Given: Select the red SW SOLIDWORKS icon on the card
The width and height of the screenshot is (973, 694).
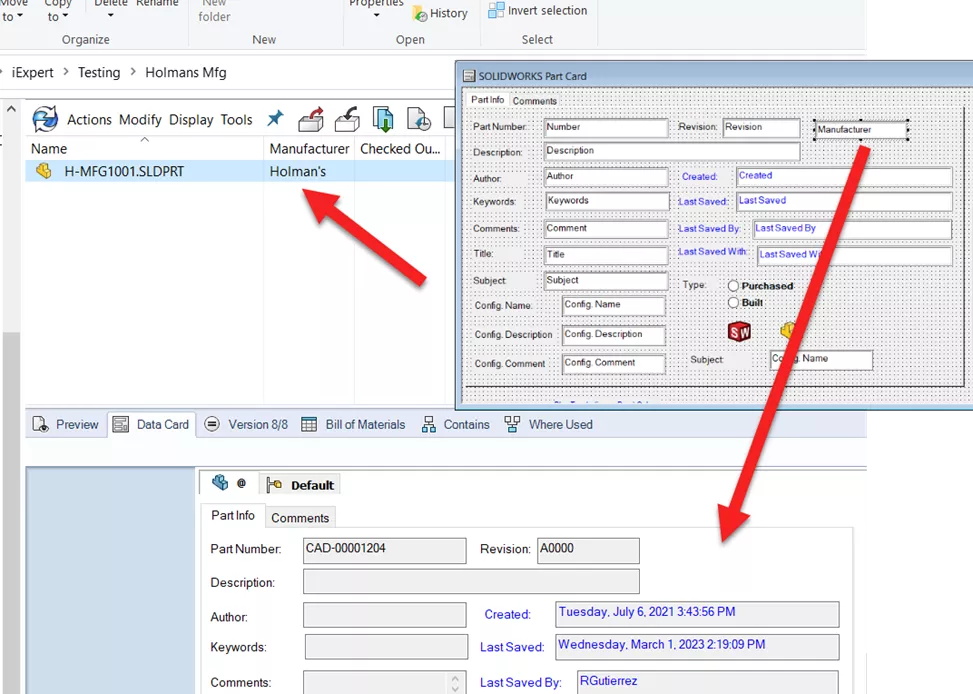Looking at the screenshot, I should (739, 332).
